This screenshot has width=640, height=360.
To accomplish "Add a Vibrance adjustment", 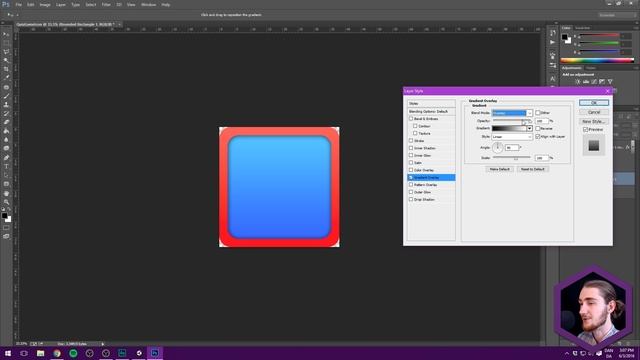I will (610, 82).
